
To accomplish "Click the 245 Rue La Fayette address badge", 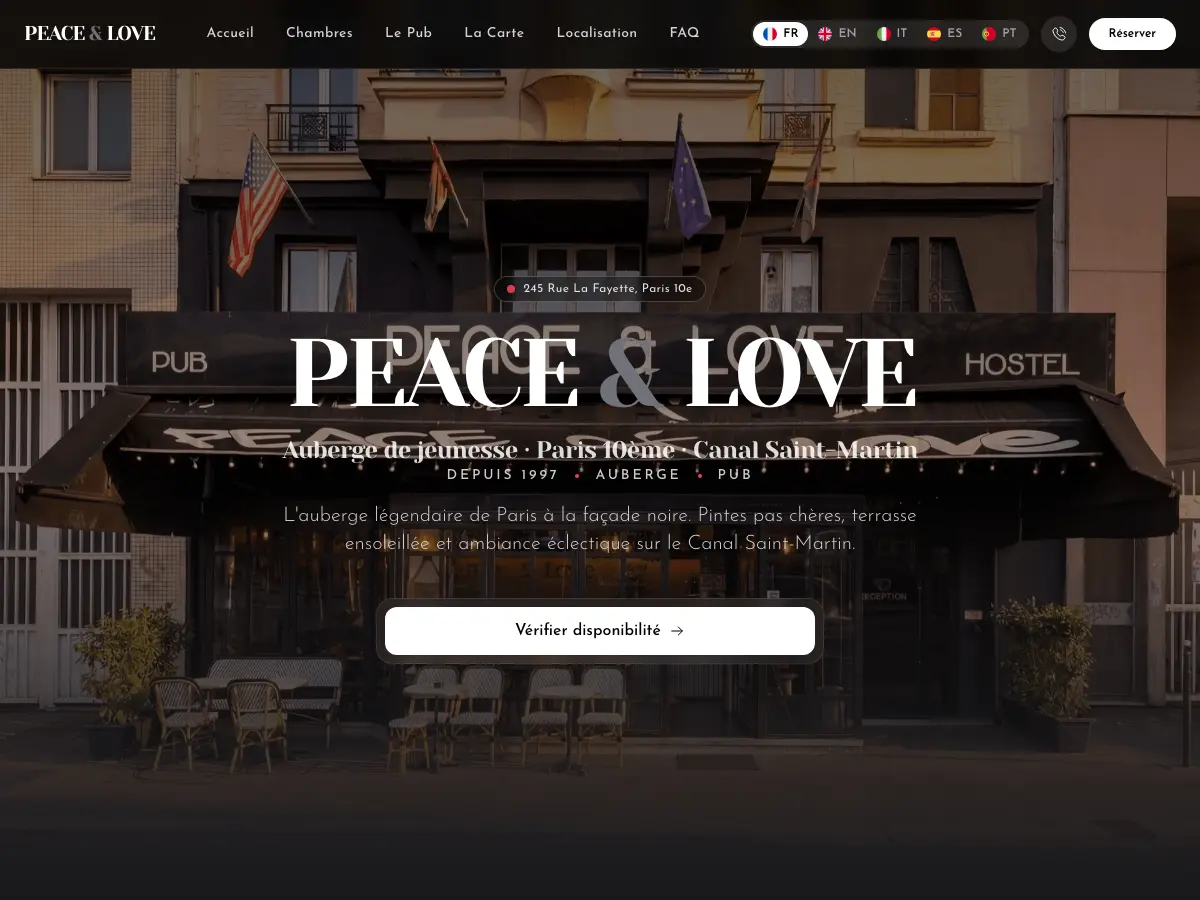I will point(600,289).
